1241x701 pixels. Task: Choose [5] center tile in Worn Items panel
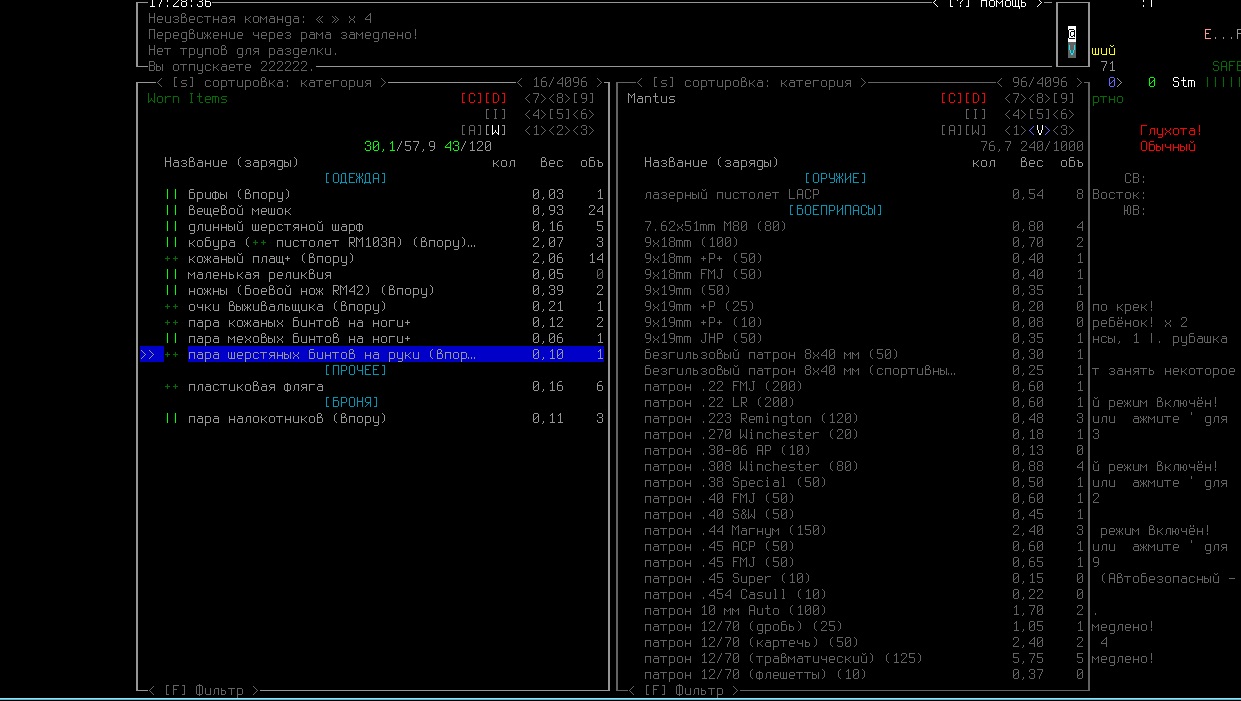(560, 115)
